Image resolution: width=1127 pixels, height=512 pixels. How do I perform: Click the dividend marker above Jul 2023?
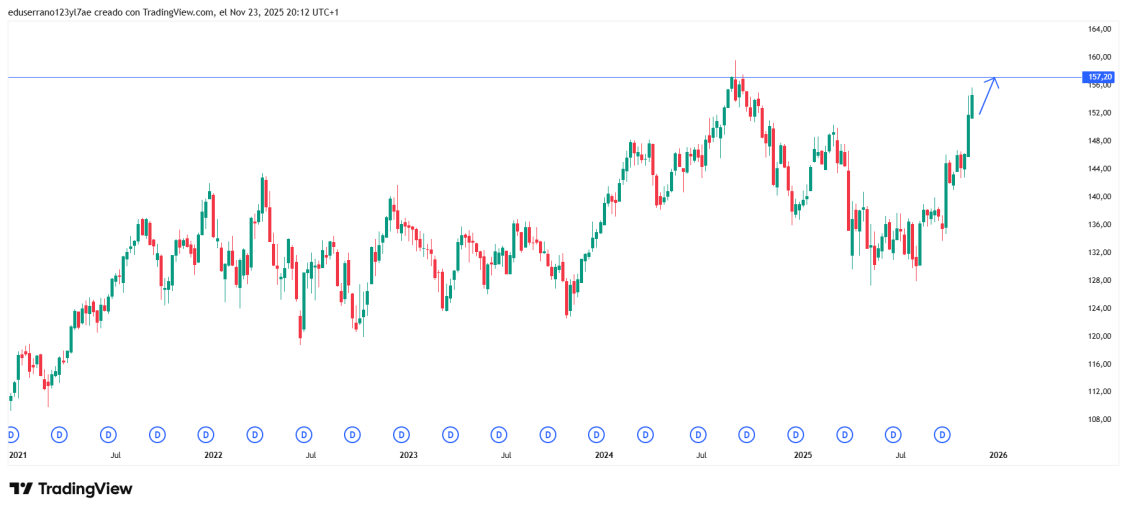point(499,435)
